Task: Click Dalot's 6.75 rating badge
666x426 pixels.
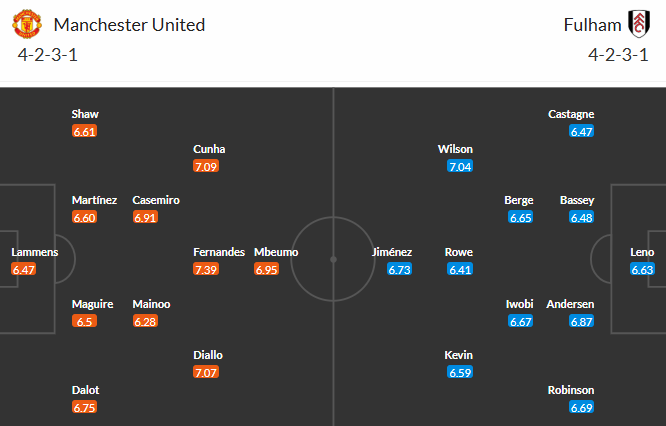Action: click(x=85, y=407)
